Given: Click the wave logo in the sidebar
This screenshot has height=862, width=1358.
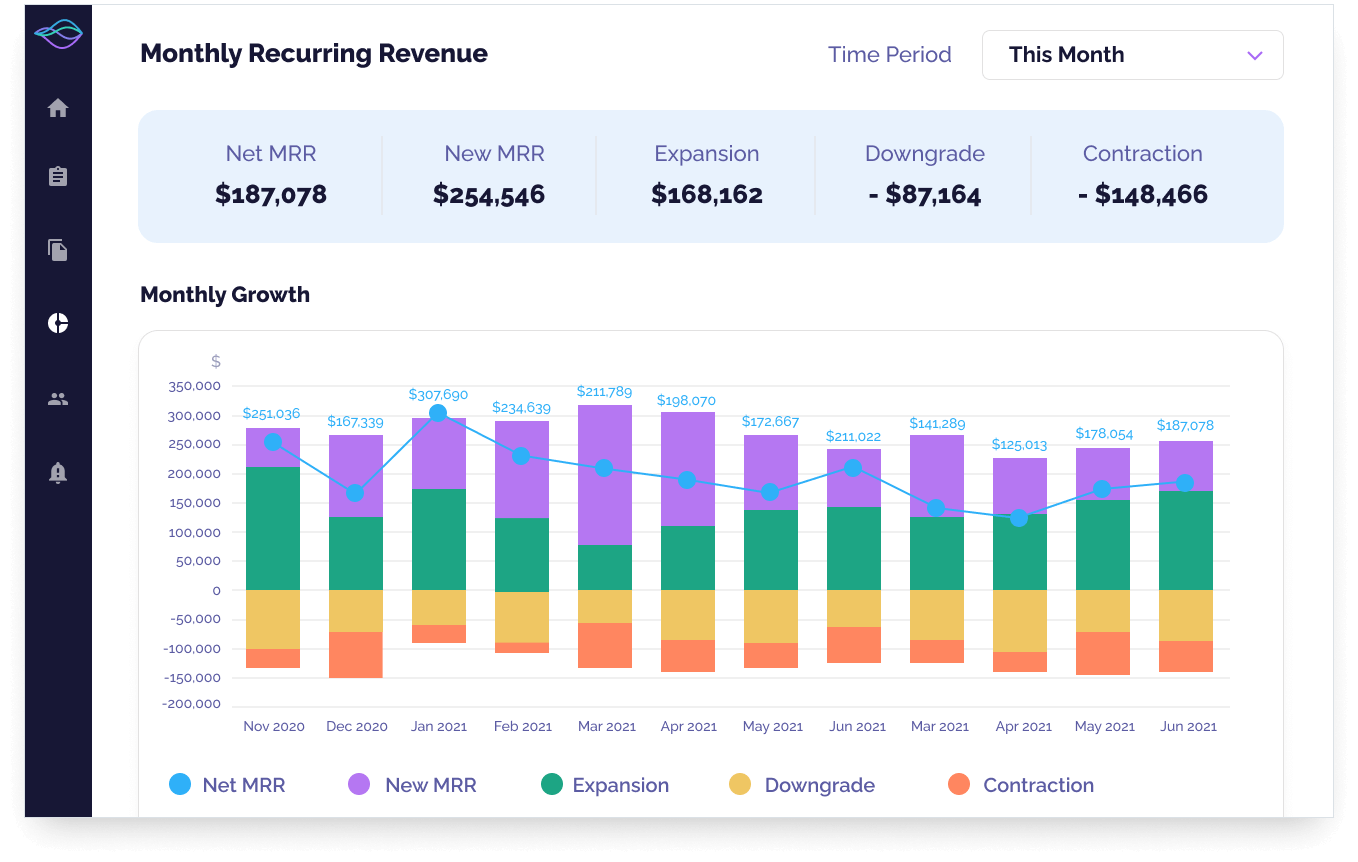Looking at the screenshot, I should click(58, 35).
